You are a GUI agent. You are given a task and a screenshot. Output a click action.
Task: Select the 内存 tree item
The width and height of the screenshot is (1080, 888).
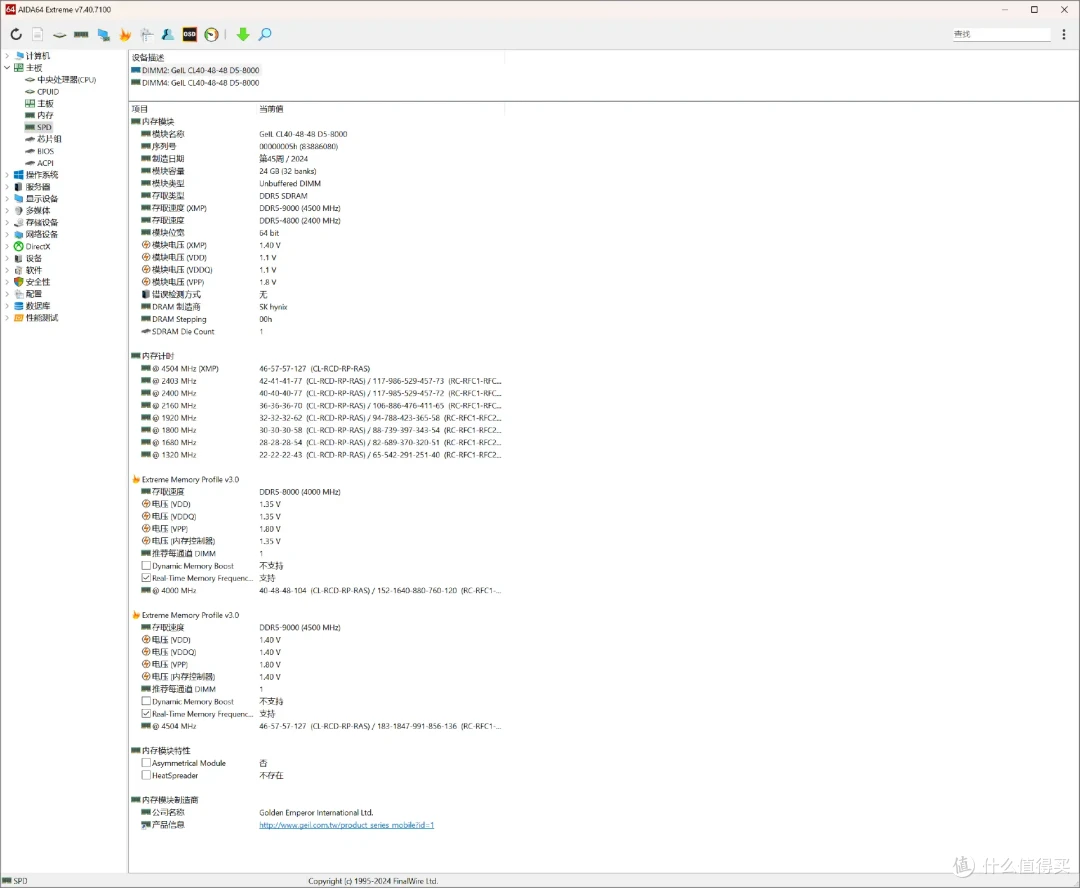[45, 115]
